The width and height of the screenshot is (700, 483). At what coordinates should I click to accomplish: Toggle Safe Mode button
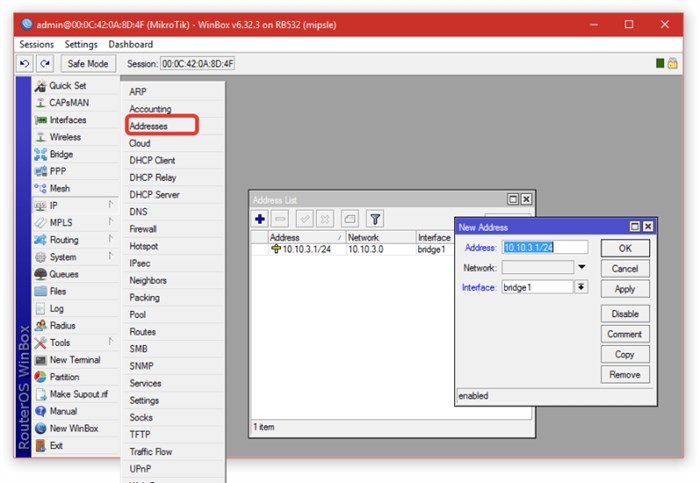point(88,64)
